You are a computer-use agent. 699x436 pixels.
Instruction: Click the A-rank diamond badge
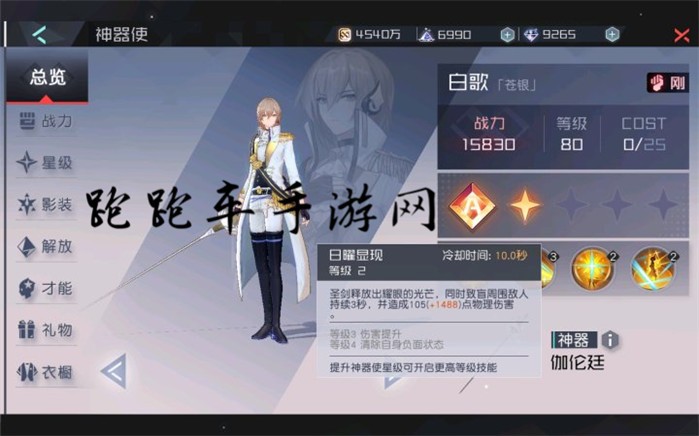tap(472, 206)
